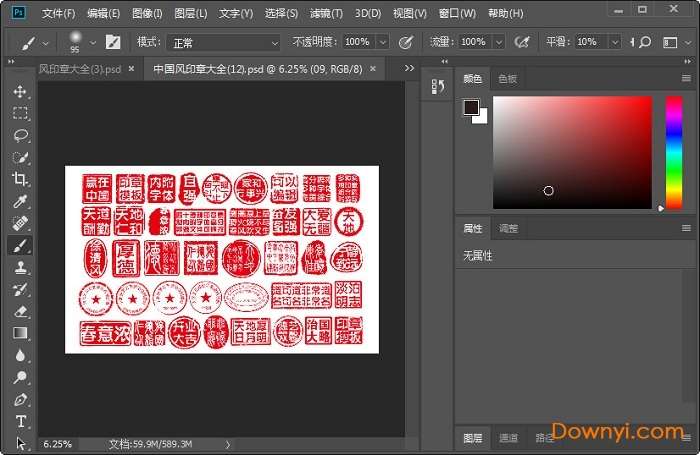Choose the Crop tool
Image resolution: width=700 pixels, height=455 pixels.
20,179
